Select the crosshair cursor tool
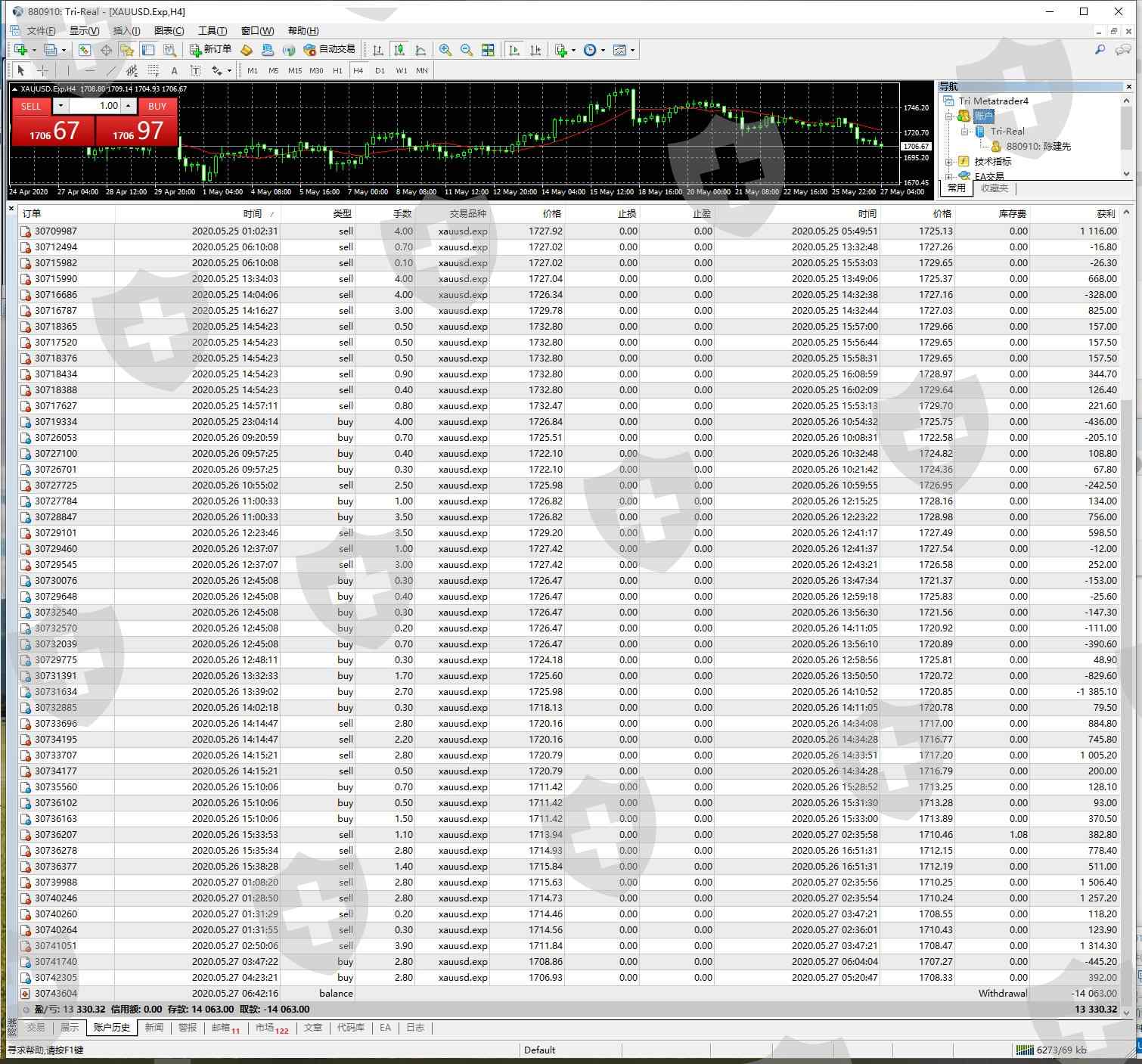 pyautogui.click(x=42, y=70)
